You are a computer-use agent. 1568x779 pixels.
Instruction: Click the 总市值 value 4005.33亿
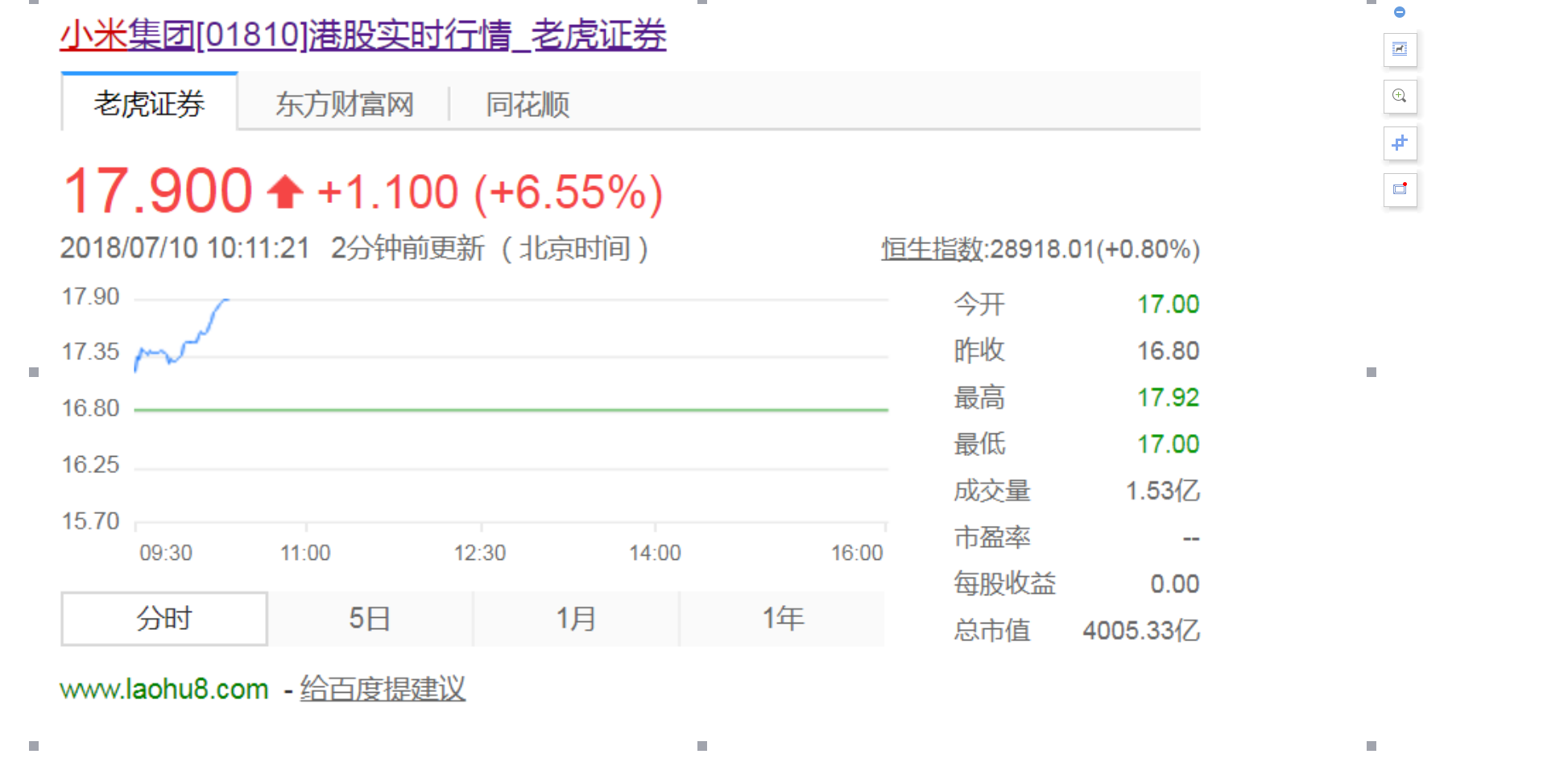coord(1141,630)
